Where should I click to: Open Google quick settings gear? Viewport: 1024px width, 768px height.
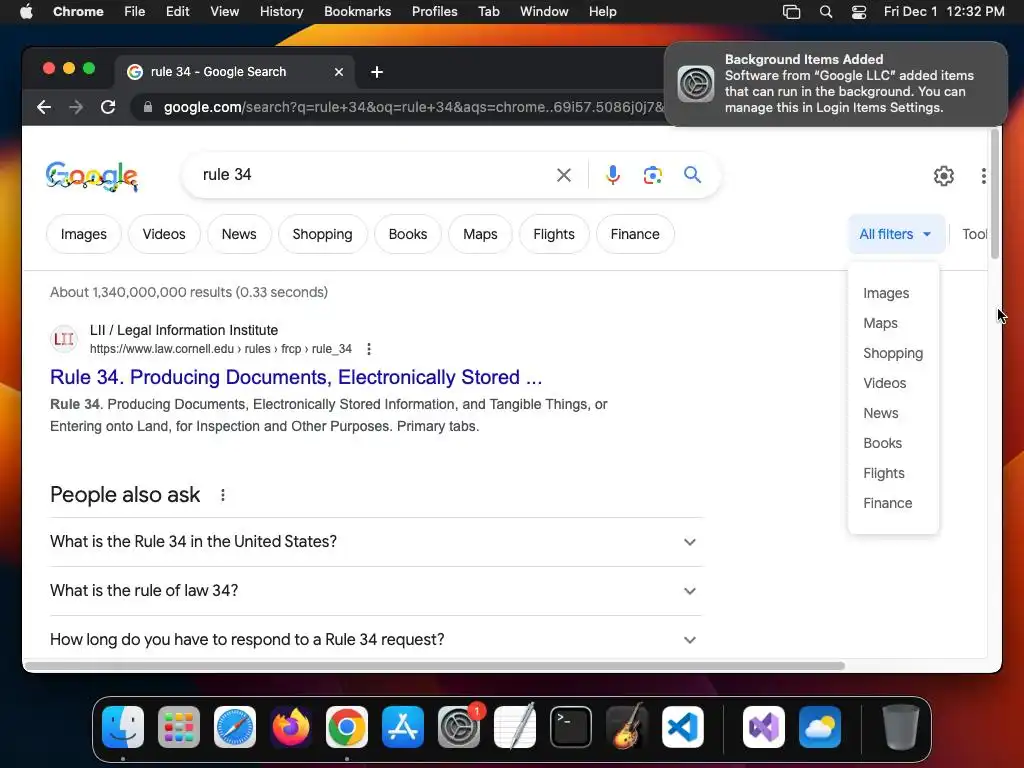point(944,176)
